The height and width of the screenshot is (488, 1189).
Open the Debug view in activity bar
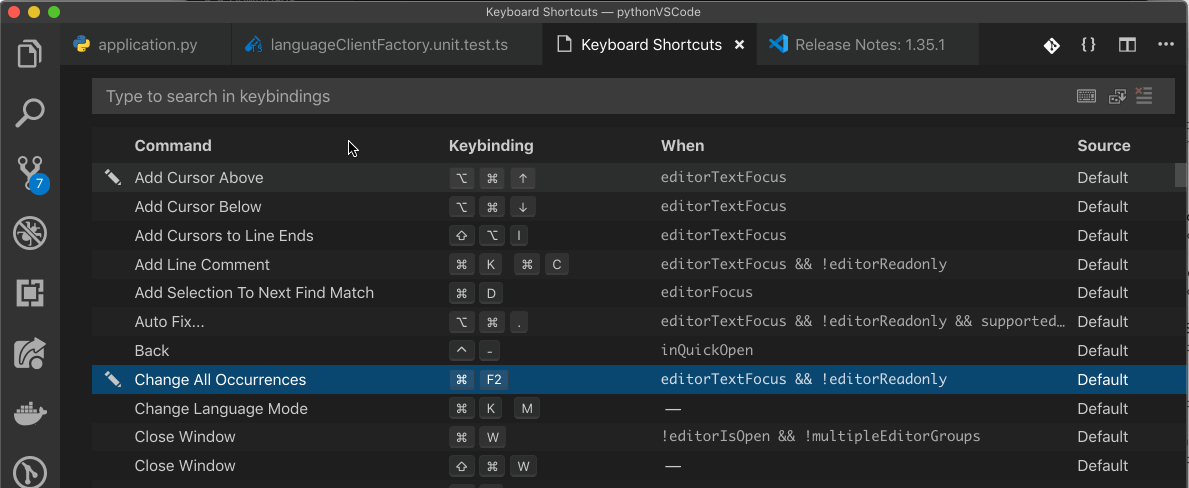point(30,234)
